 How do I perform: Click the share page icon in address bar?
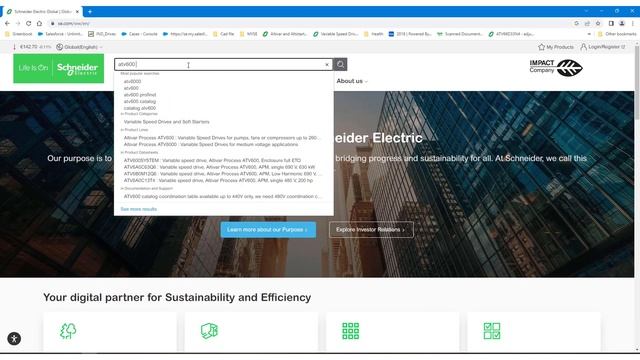pyautogui.click(x=587, y=24)
